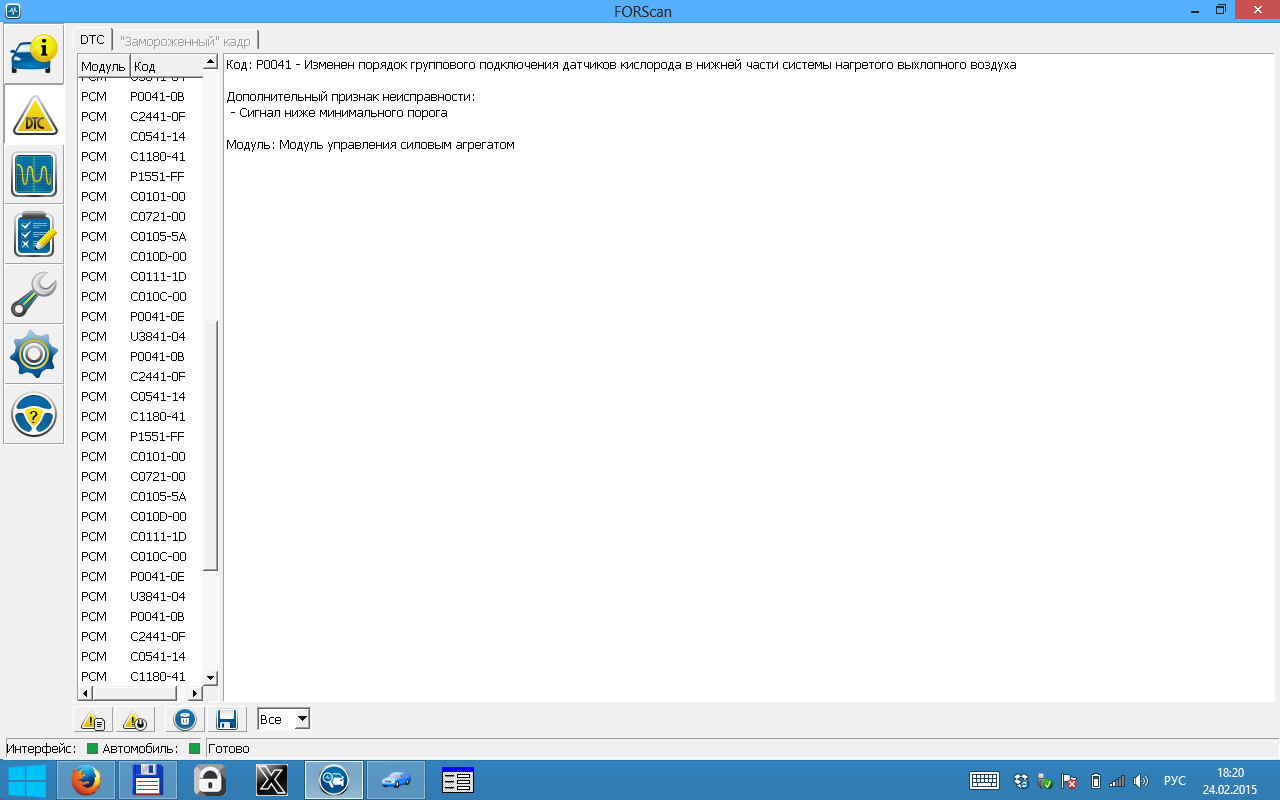The height and width of the screenshot is (800, 1280).
Task: Switch to the DTC tab
Action: point(92,40)
